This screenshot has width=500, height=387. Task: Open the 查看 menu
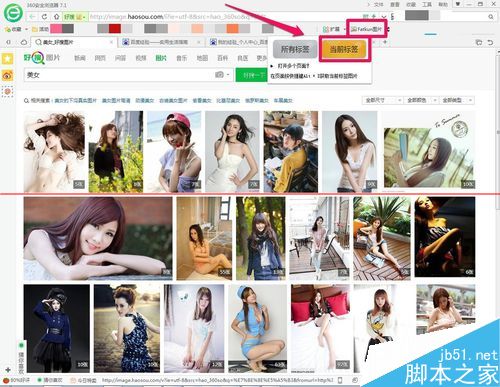395,4
